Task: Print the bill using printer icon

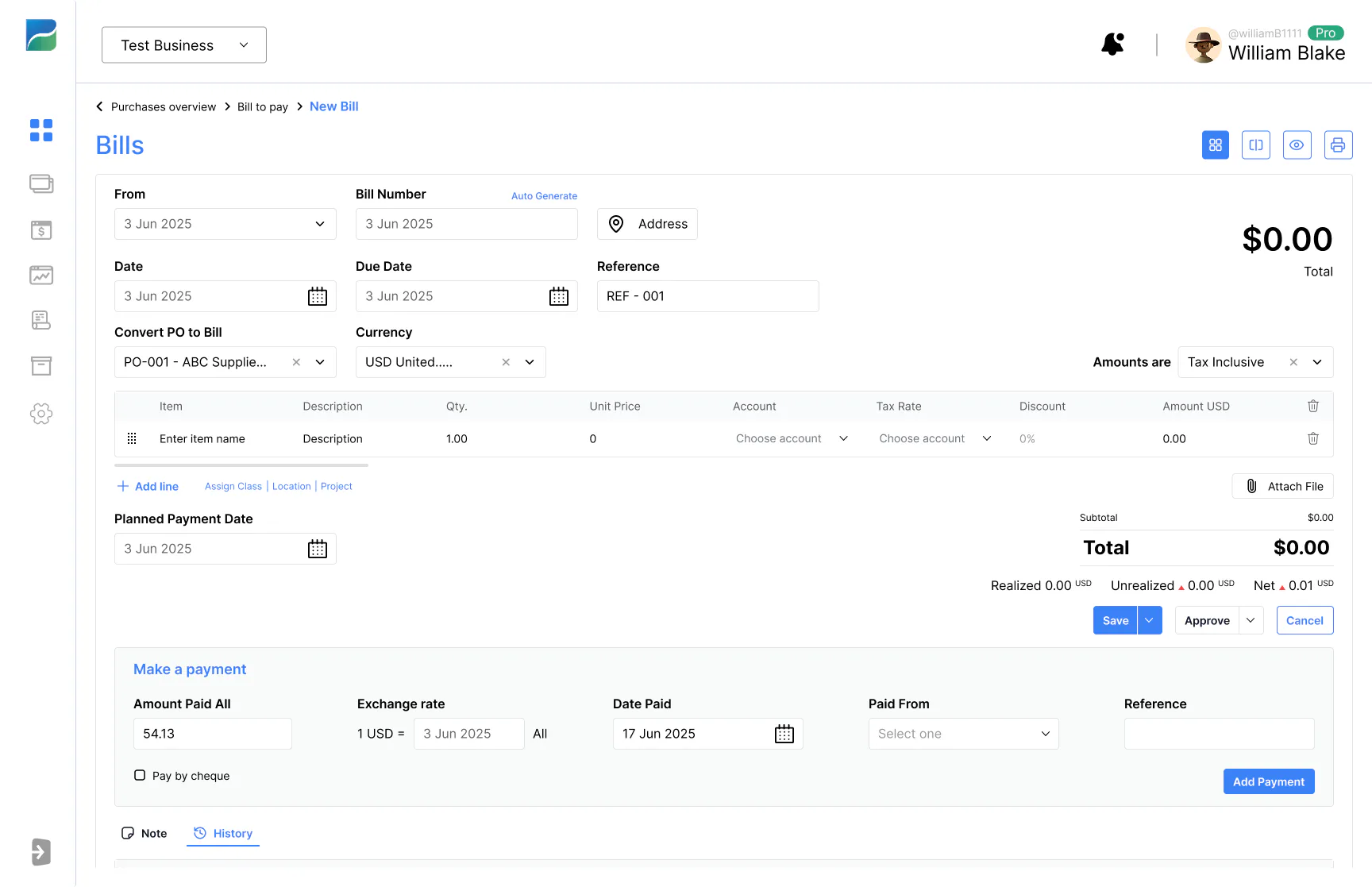Action: pos(1339,145)
